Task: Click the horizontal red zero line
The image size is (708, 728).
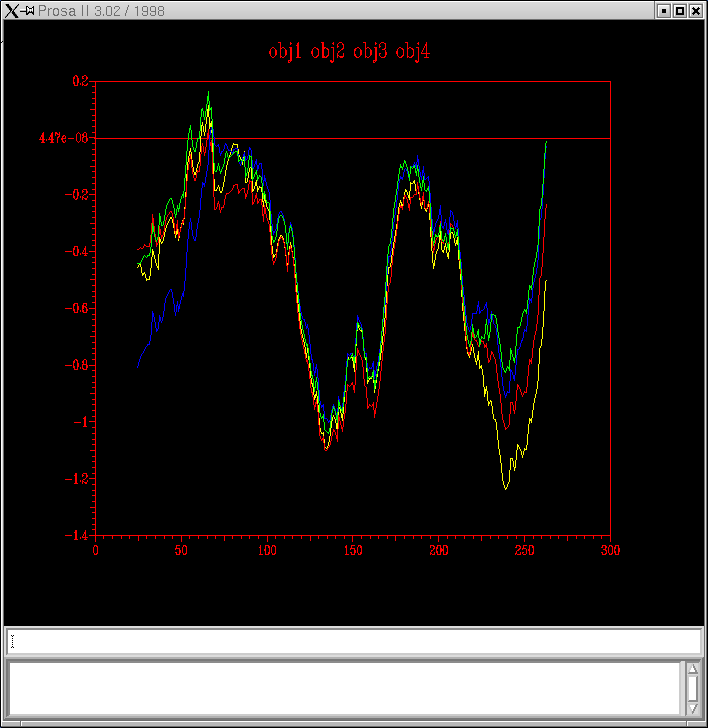Action: click(400, 138)
